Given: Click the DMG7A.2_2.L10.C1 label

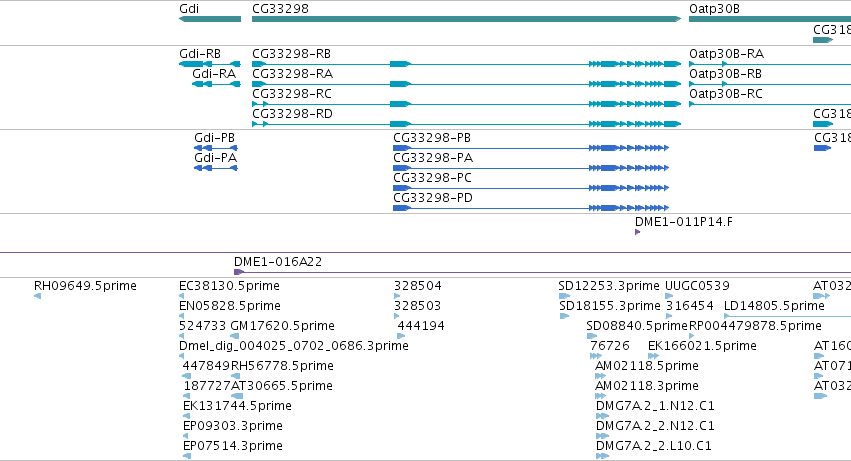Looking at the screenshot, I should point(653,446).
